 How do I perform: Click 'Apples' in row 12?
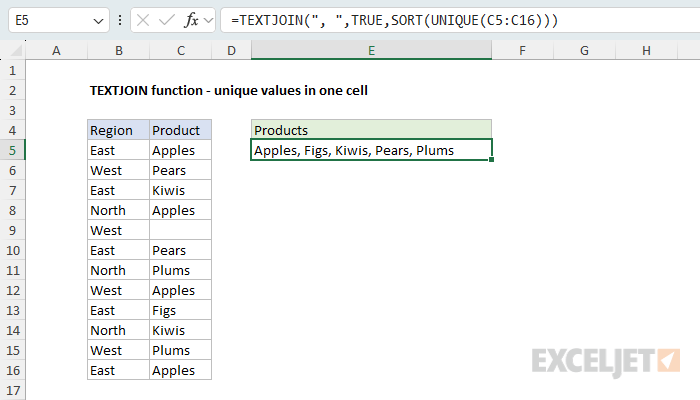[x=180, y=291]
